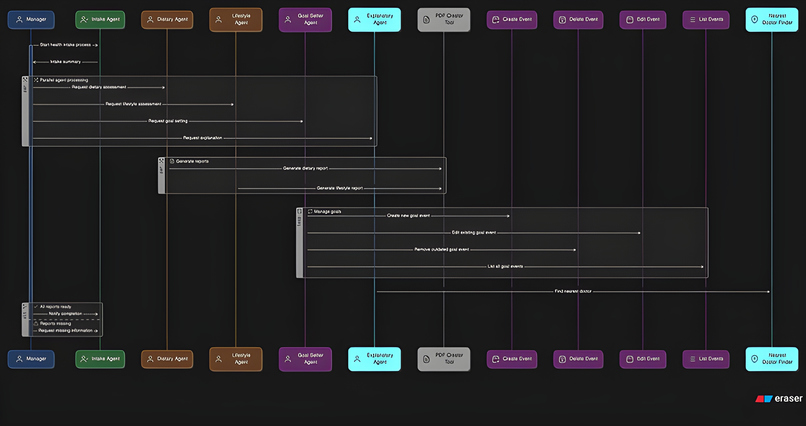Click the document icon beside the 'Generate reports' frame title
Image resolution: width=806 pixels, height=426 pixels.
[x=172, y=161]
